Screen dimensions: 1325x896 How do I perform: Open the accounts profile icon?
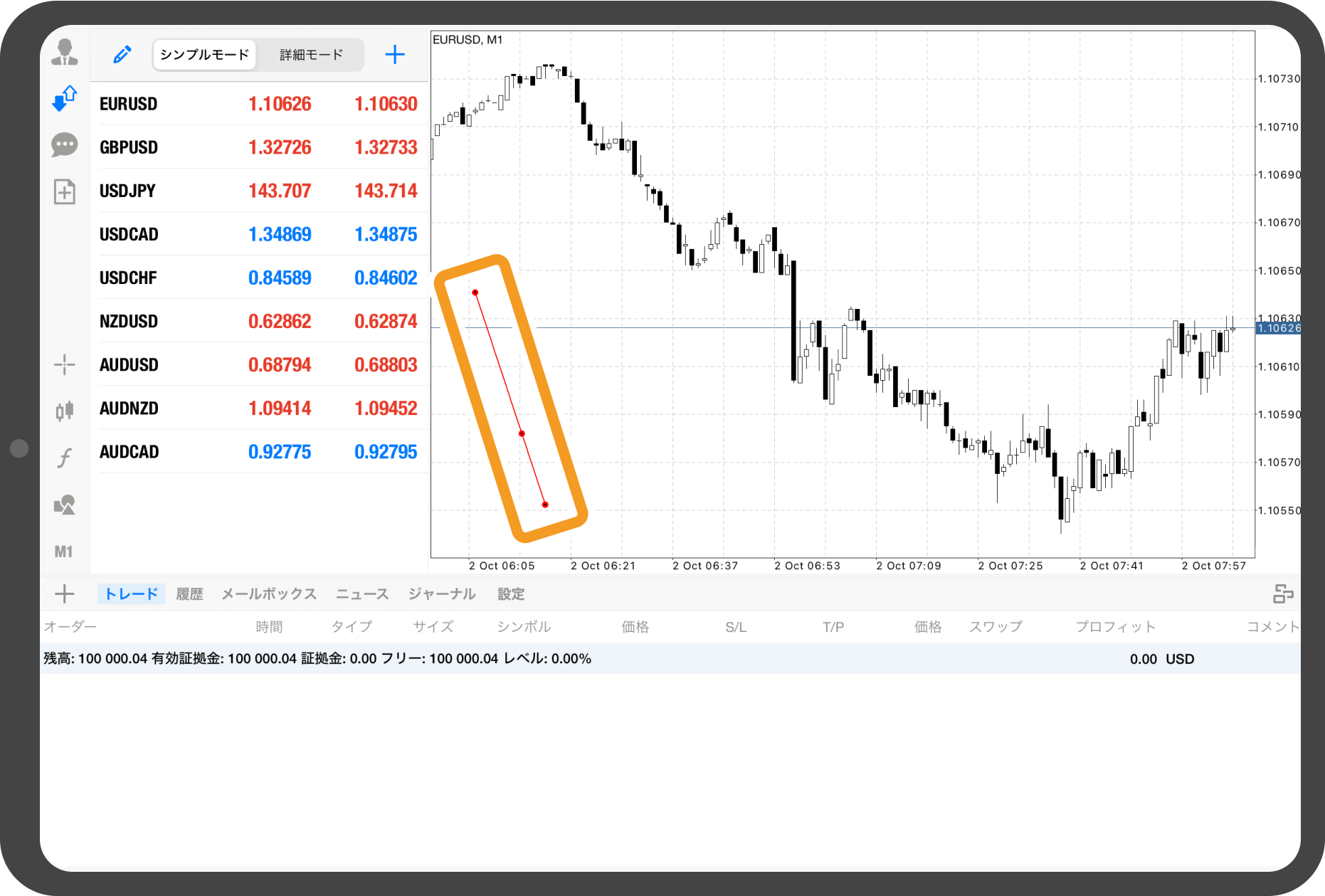click(x=65, y=53)
